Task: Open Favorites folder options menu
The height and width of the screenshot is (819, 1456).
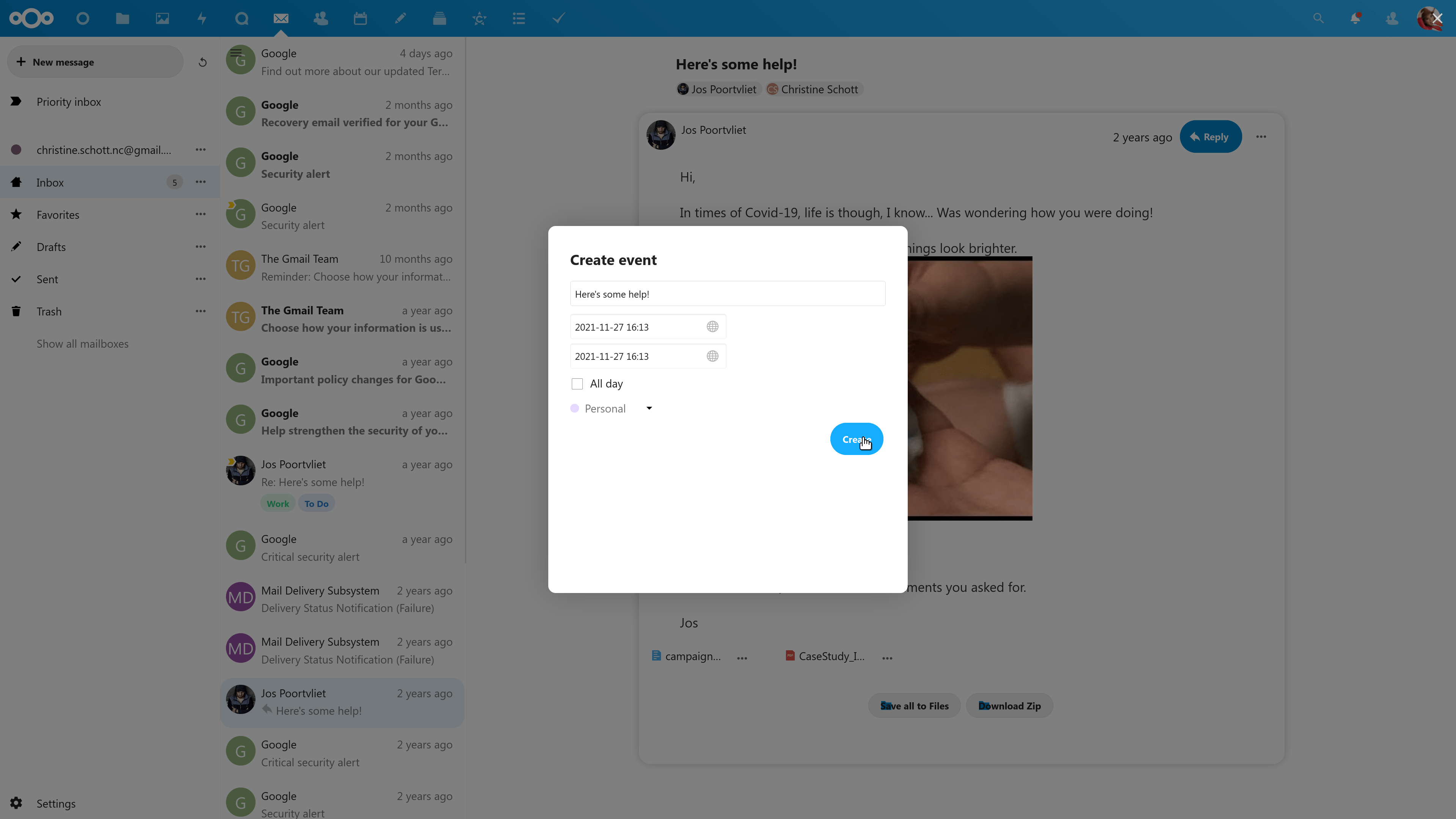Action: pyautogui.click(x=201, y=214)
